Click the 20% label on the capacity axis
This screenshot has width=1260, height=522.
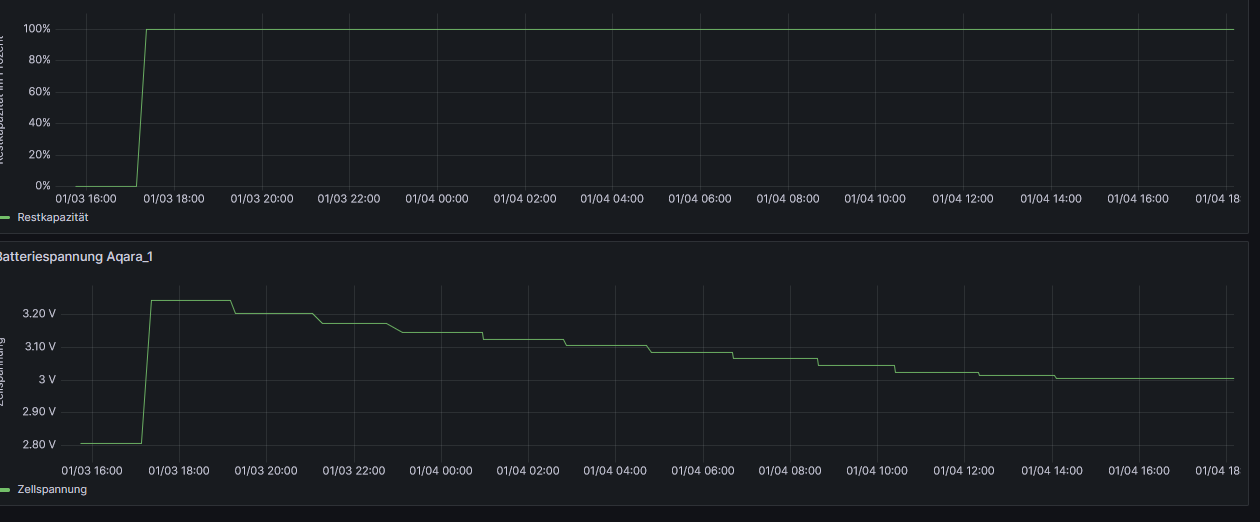coord(39,155)
